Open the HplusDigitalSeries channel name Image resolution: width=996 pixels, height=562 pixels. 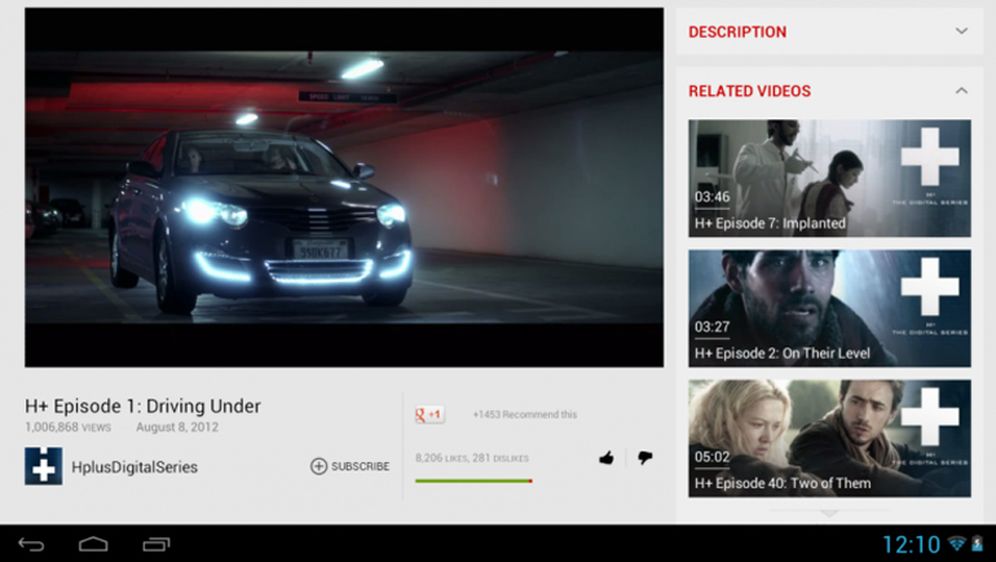tap(135, 467)
